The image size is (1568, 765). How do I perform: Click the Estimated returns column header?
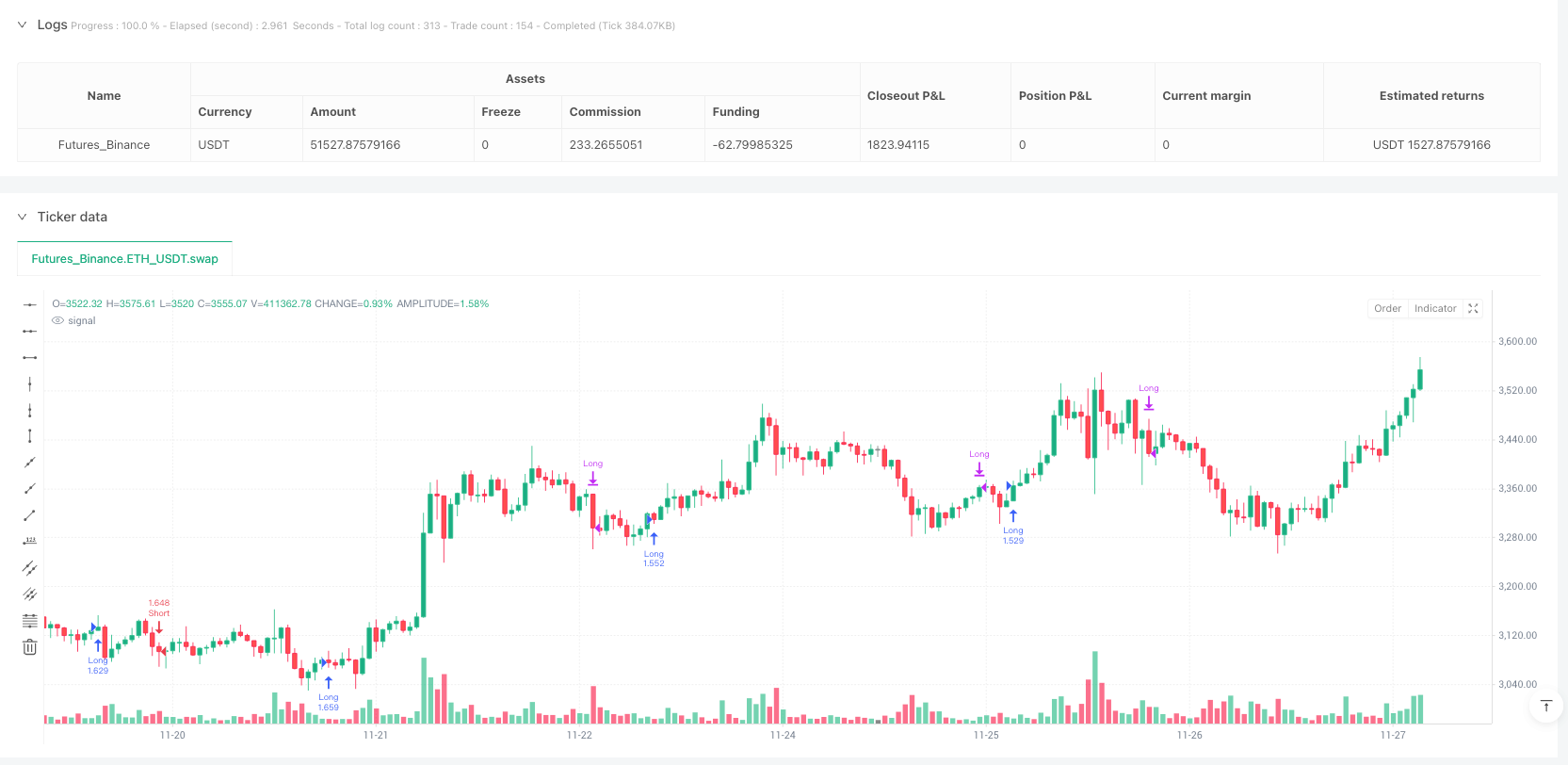[1431, 96]
